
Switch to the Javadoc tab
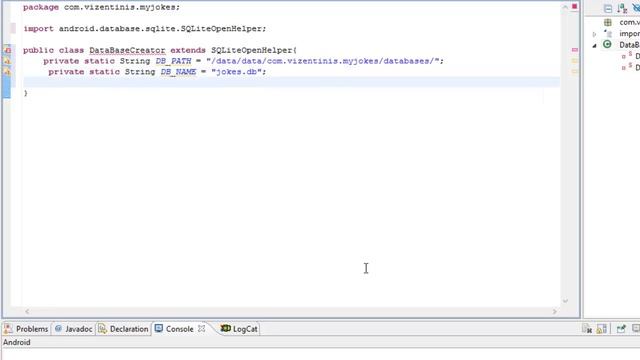(x=74, y=329)
